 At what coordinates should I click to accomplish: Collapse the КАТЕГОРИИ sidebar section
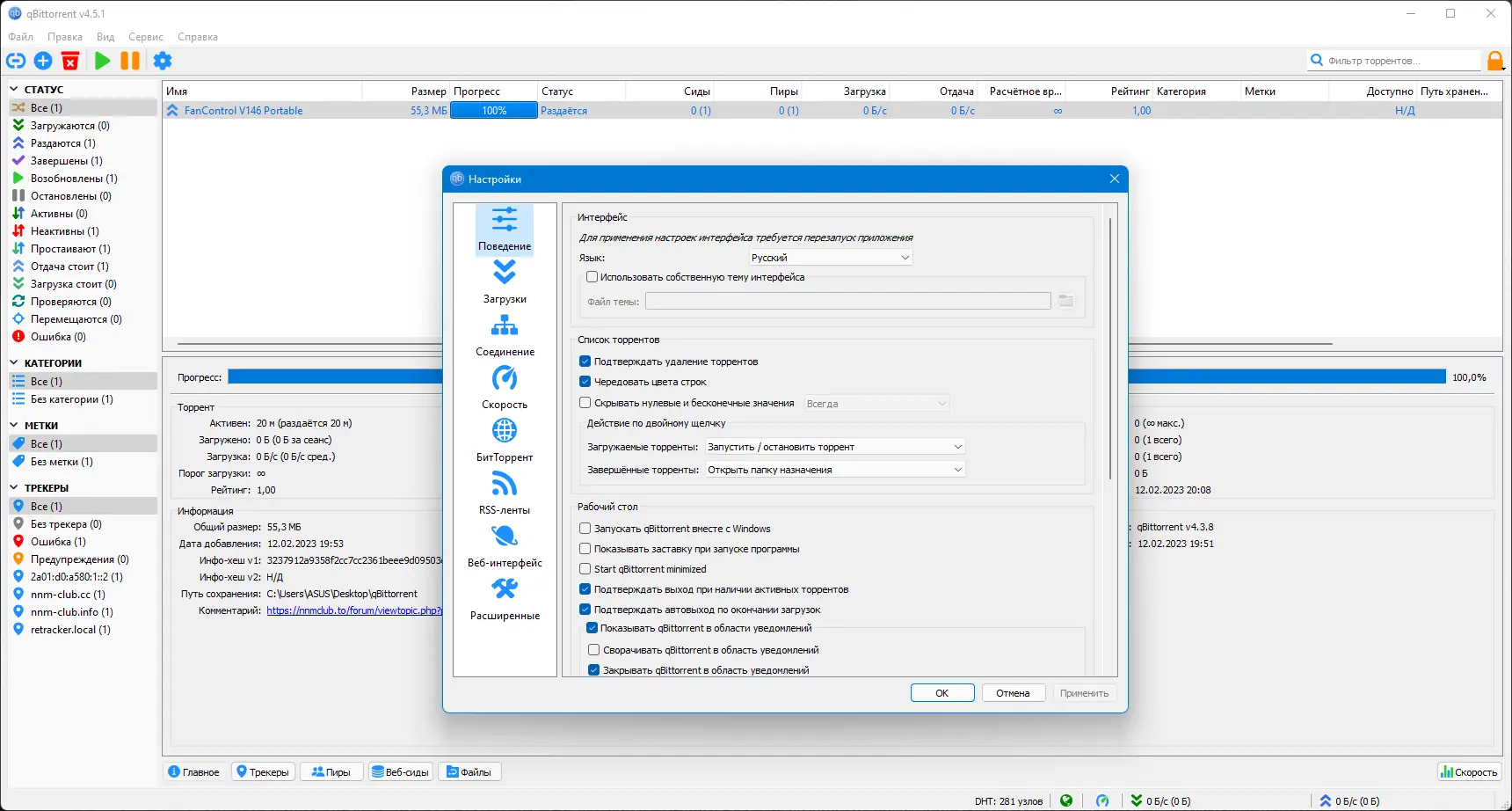coord(14,362)
